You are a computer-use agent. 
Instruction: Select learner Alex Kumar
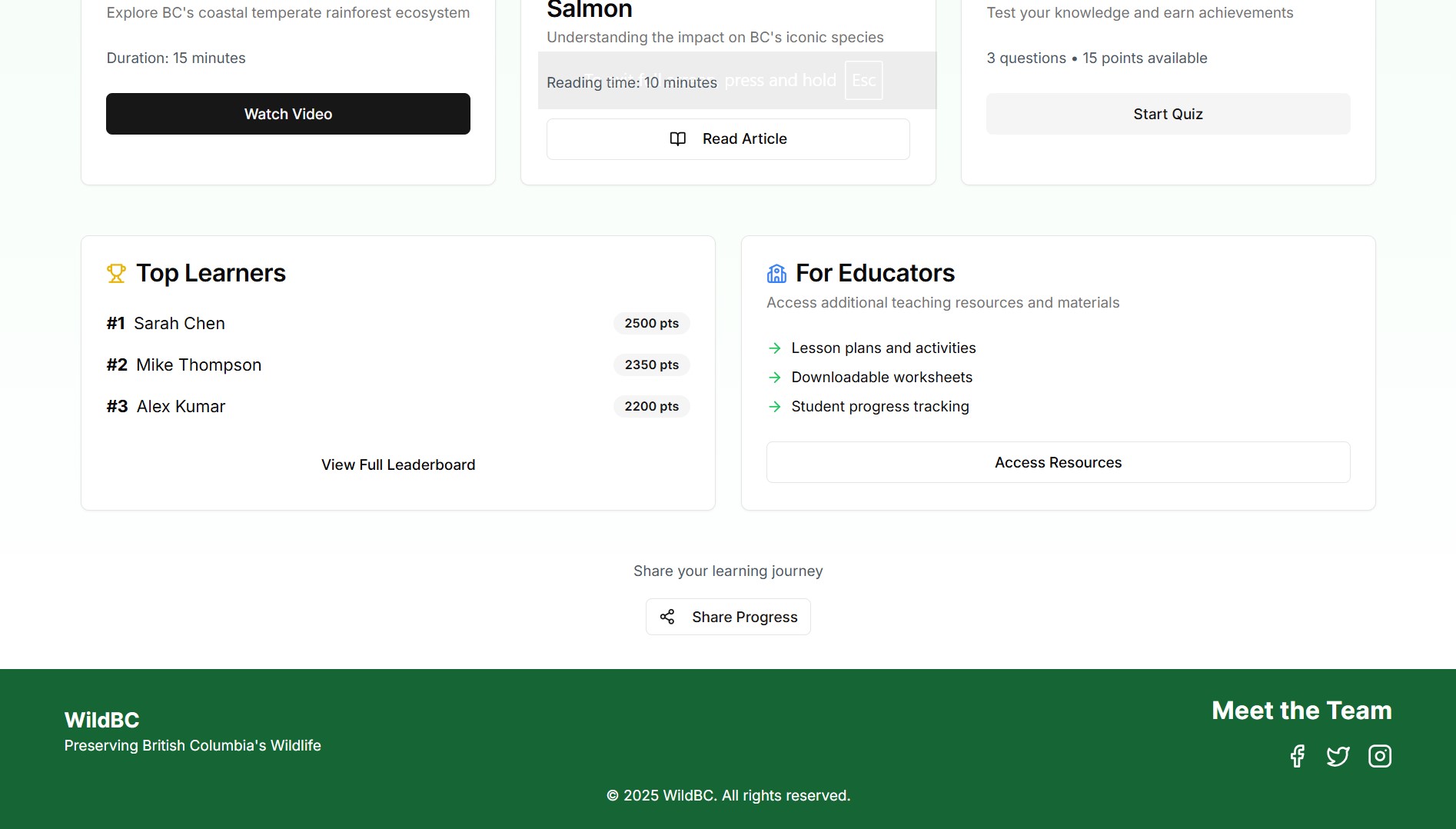pos(181,407)
